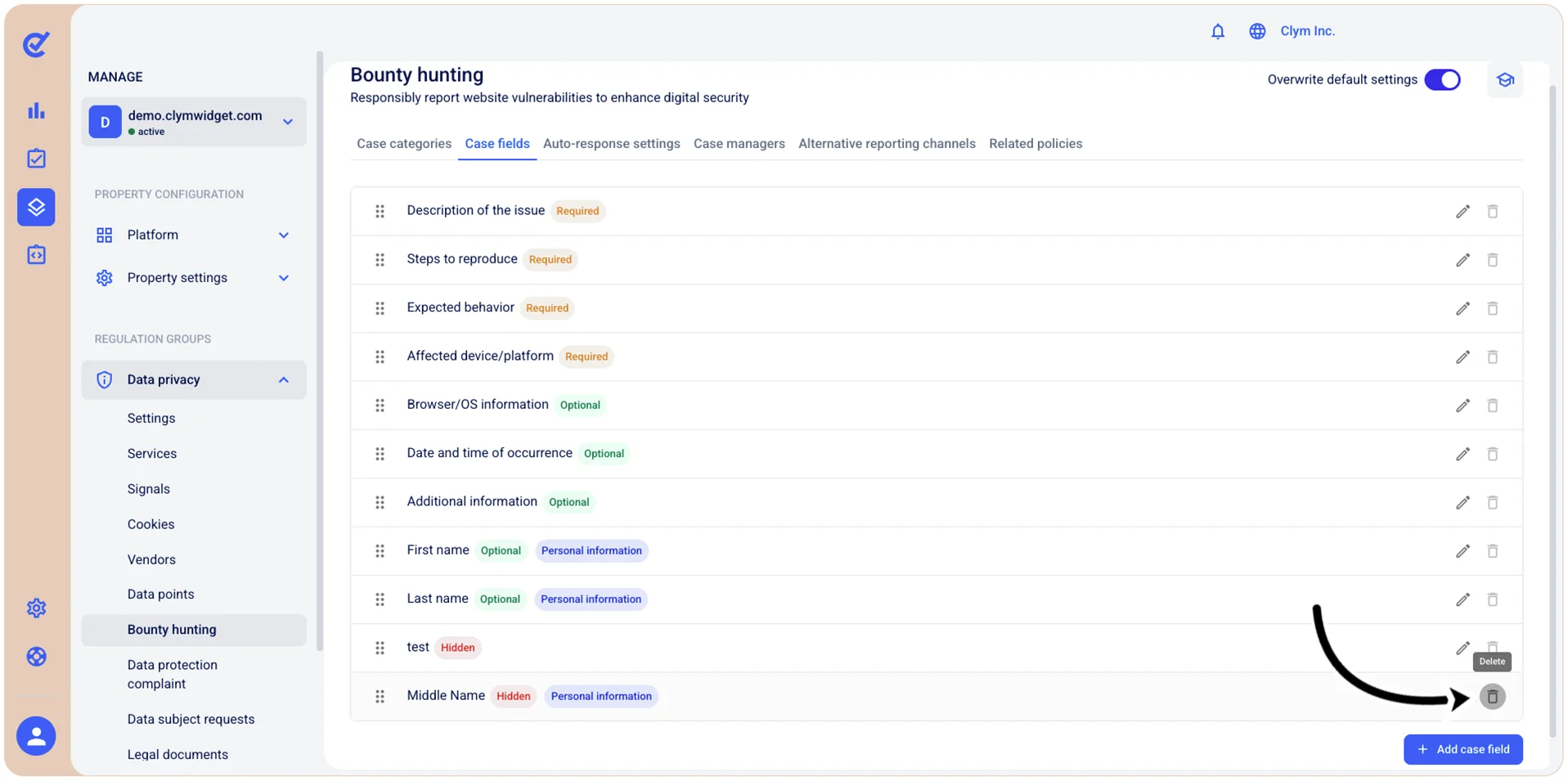The height and width of the screenshot is (781, 1568).
Task: Click the language globe icon
Action: pos(1257,31)
